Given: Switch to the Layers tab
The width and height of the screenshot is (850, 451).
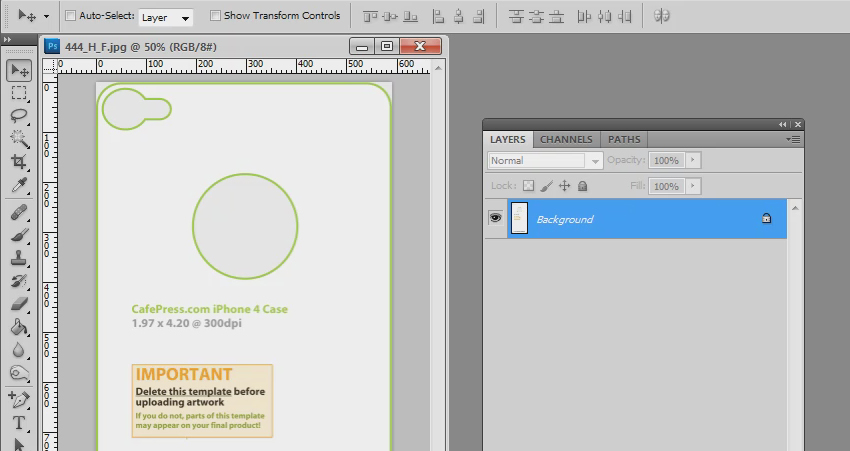Looking at the screenshot, I should [x=508, y=139].
